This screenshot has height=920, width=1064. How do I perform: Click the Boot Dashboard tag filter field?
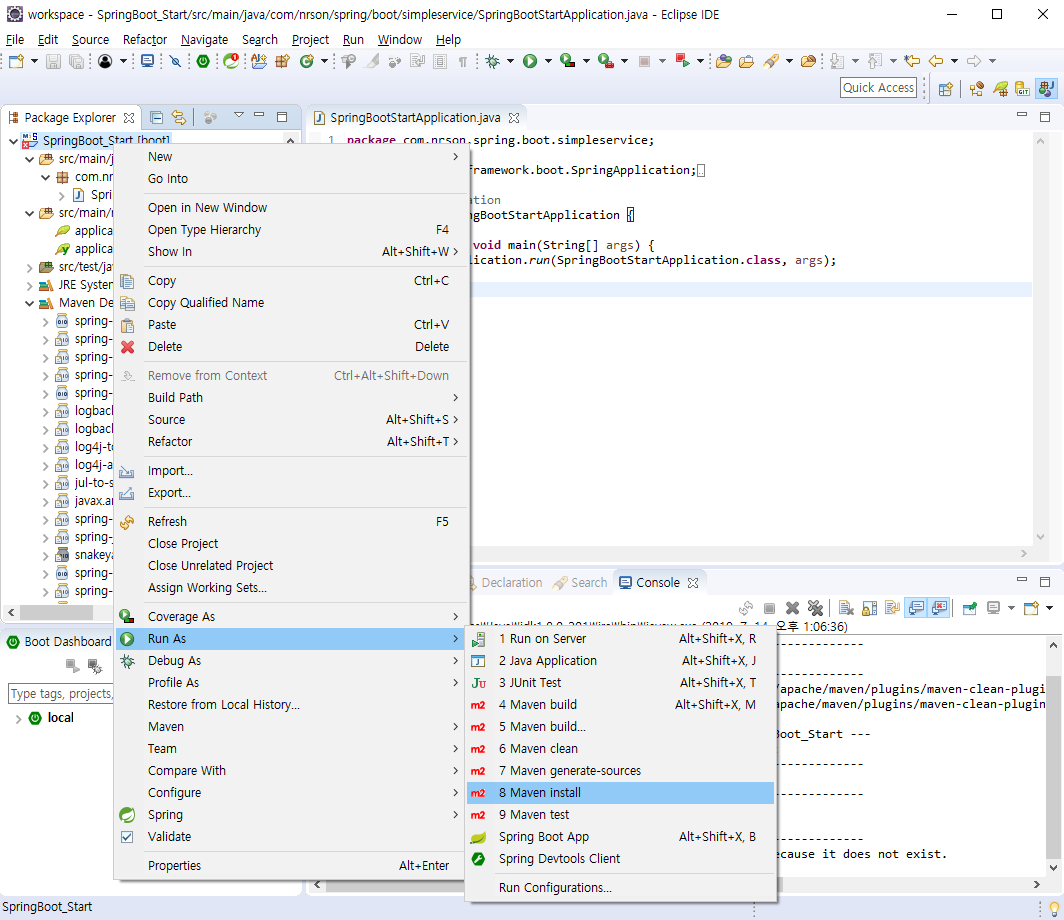pyautogui.click(x=61, y=693)
